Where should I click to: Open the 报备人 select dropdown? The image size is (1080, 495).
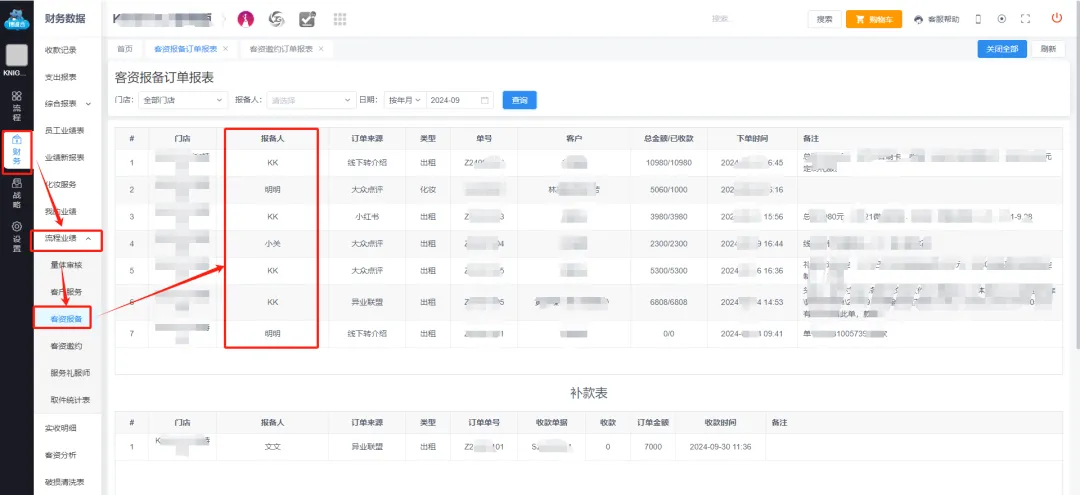pos(310,100)
